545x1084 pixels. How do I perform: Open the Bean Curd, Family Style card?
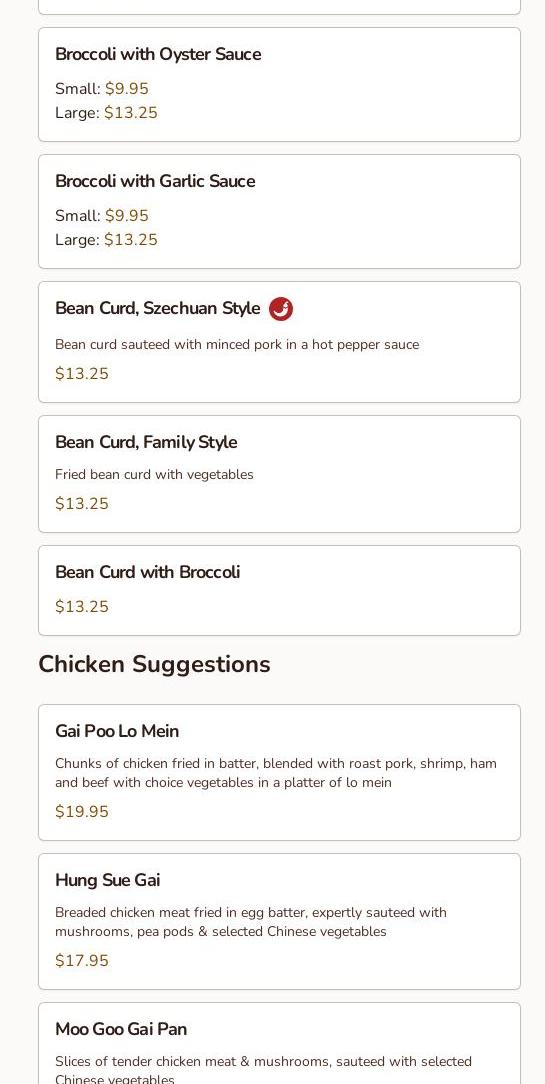(279, 474)
